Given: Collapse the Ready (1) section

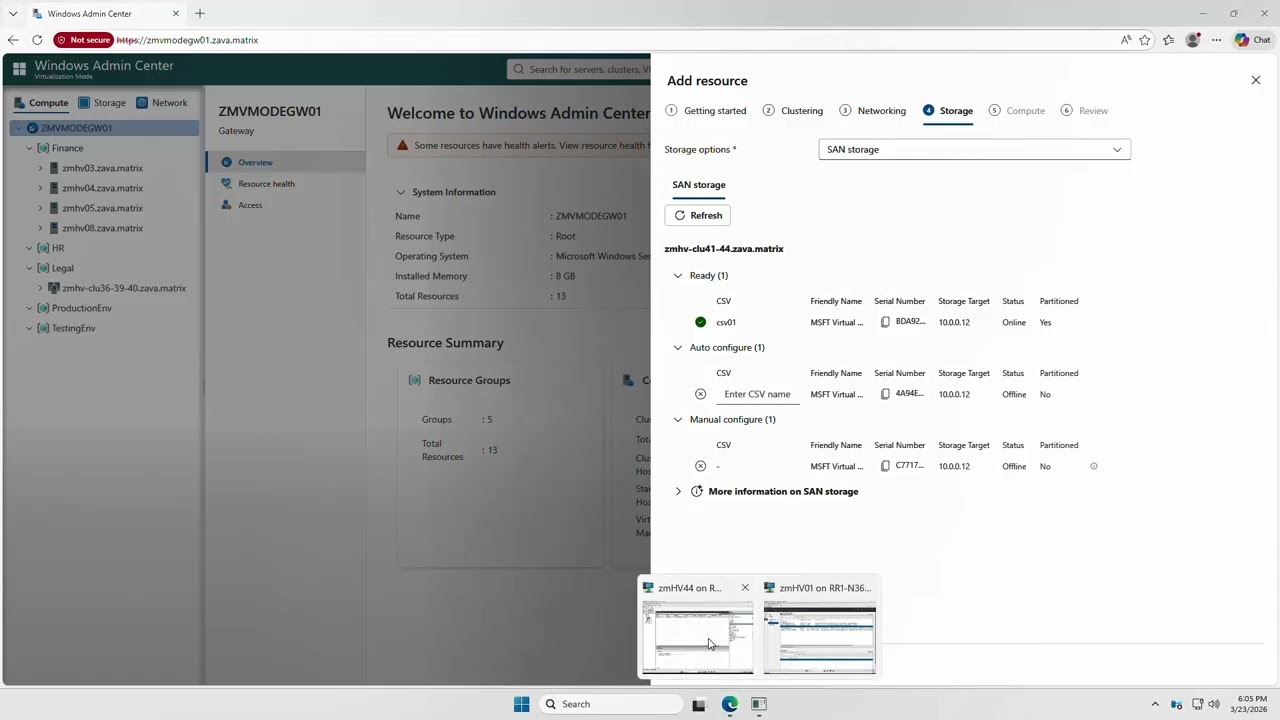Looking at the screenshot, I should (x=678, y=275).
